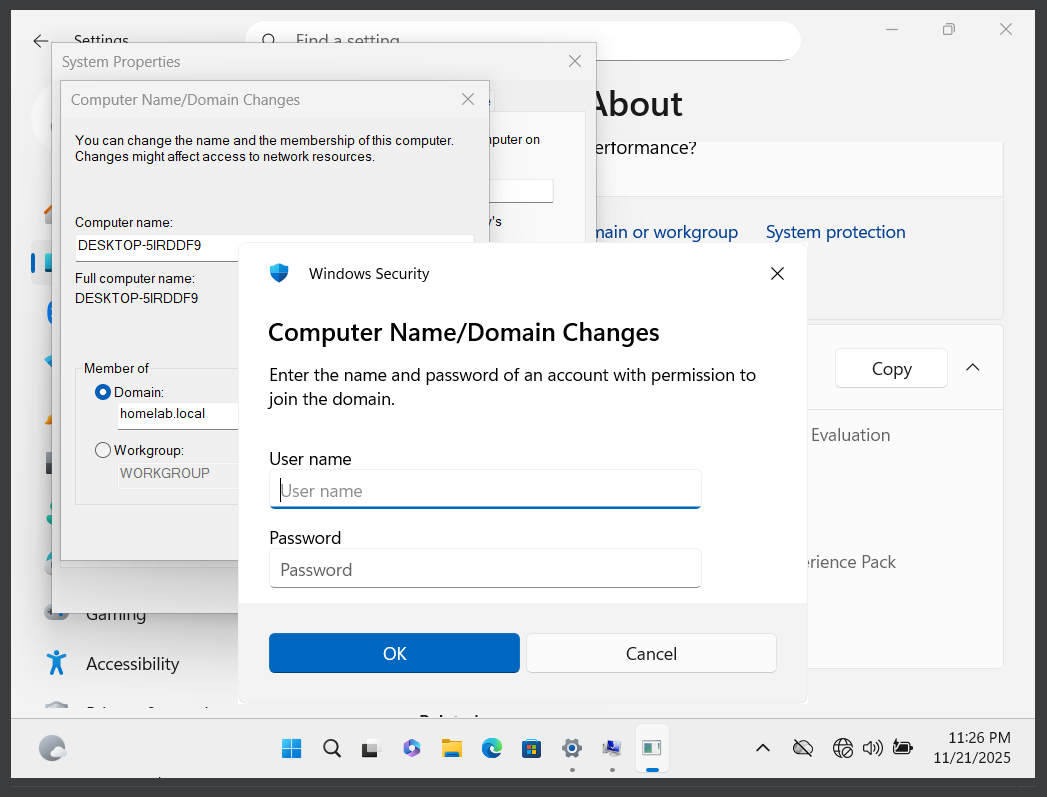The width and height of the screenshot is (1047, 797).
Task: Click OK to join the domain
Action: 394,653
